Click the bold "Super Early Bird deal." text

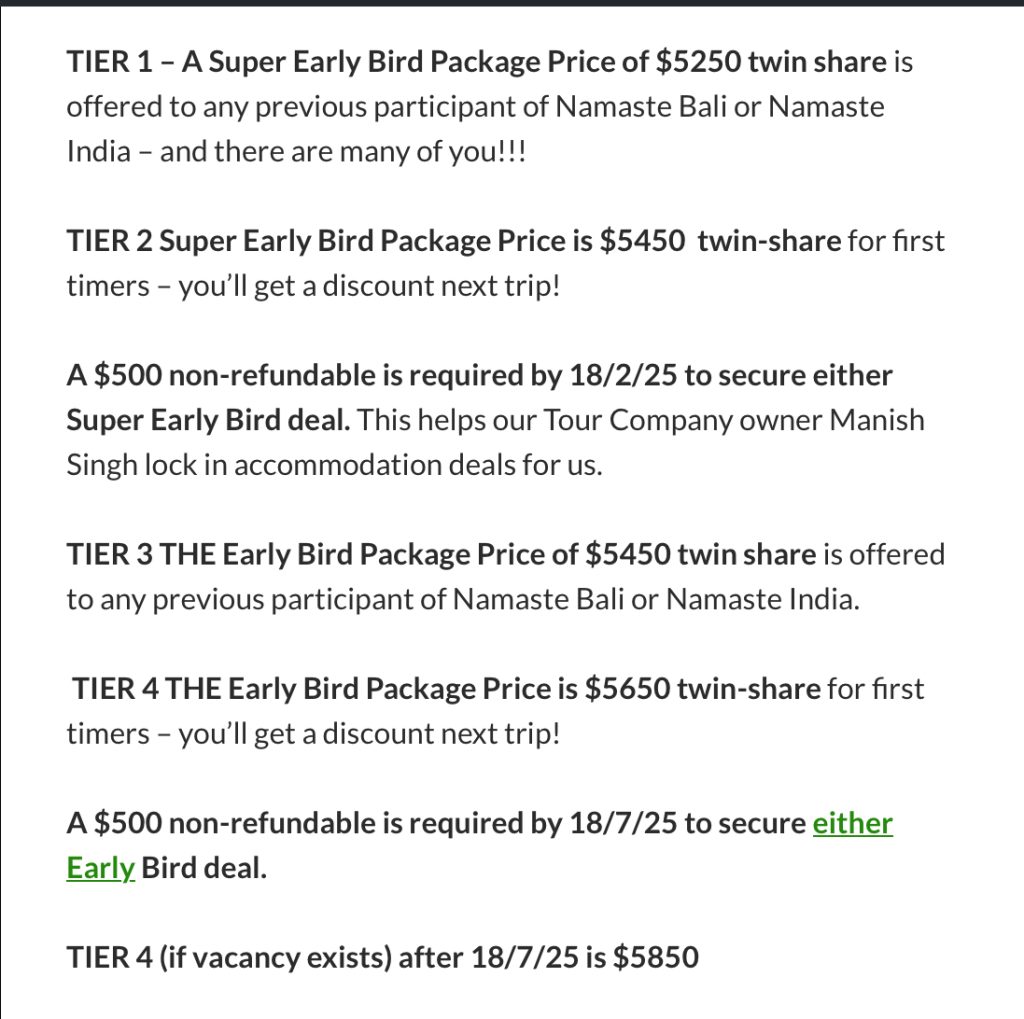click(208, 421)
